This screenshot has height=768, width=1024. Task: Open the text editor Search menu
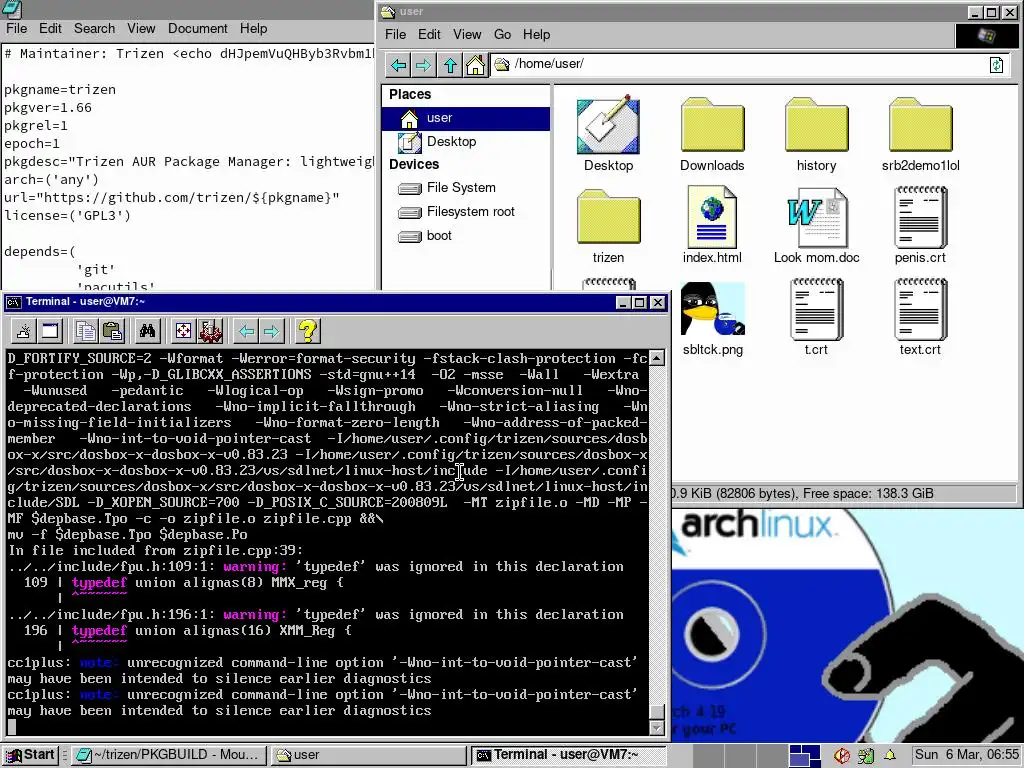94,29
